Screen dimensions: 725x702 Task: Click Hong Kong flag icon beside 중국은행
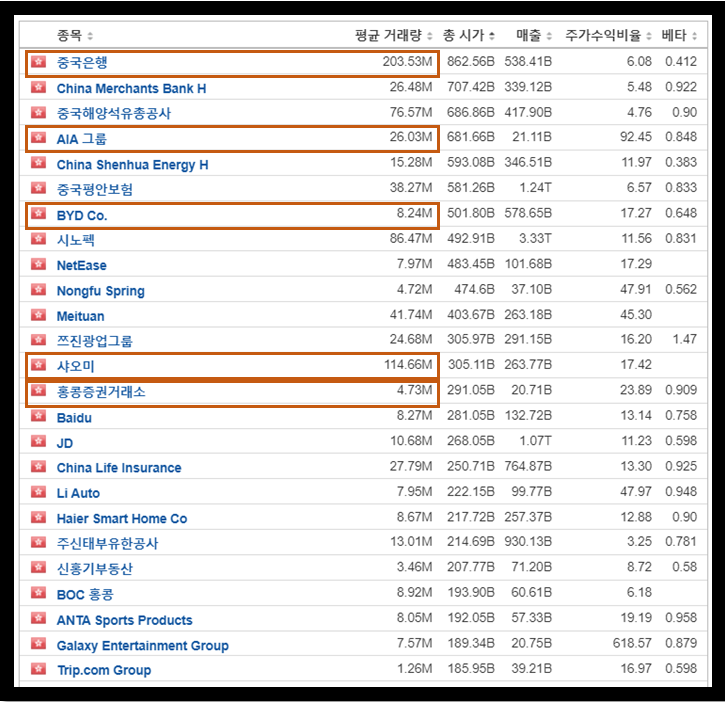[38, 61]
